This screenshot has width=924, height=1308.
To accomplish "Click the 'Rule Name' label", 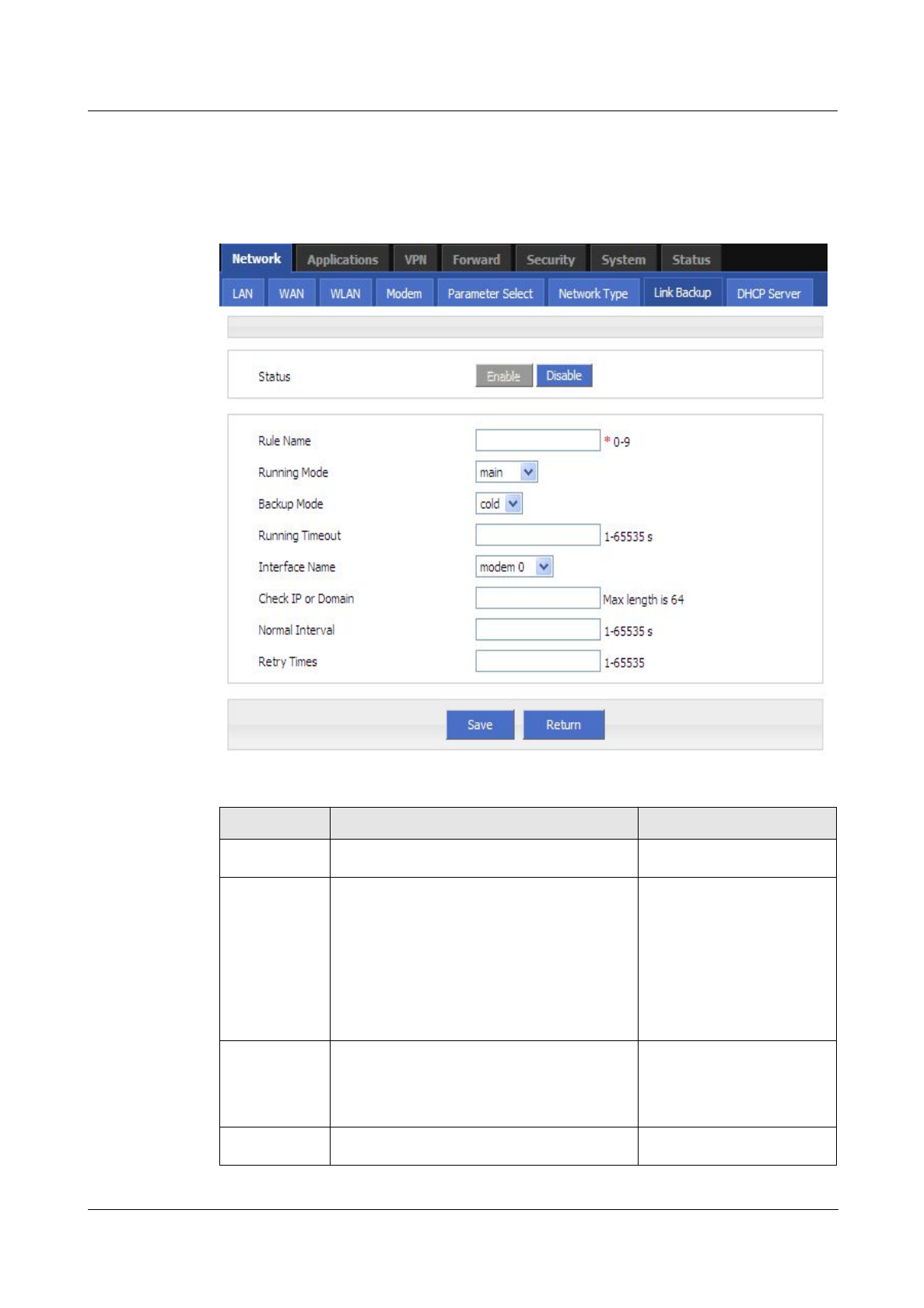I will pyautogui.click(x=285, y=441).
